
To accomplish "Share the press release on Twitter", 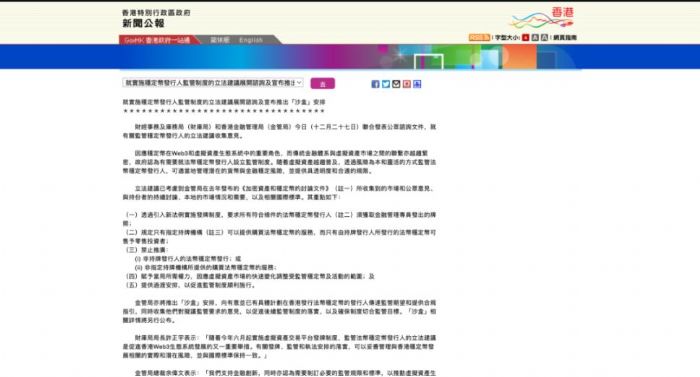I will (x=386, y=84).
